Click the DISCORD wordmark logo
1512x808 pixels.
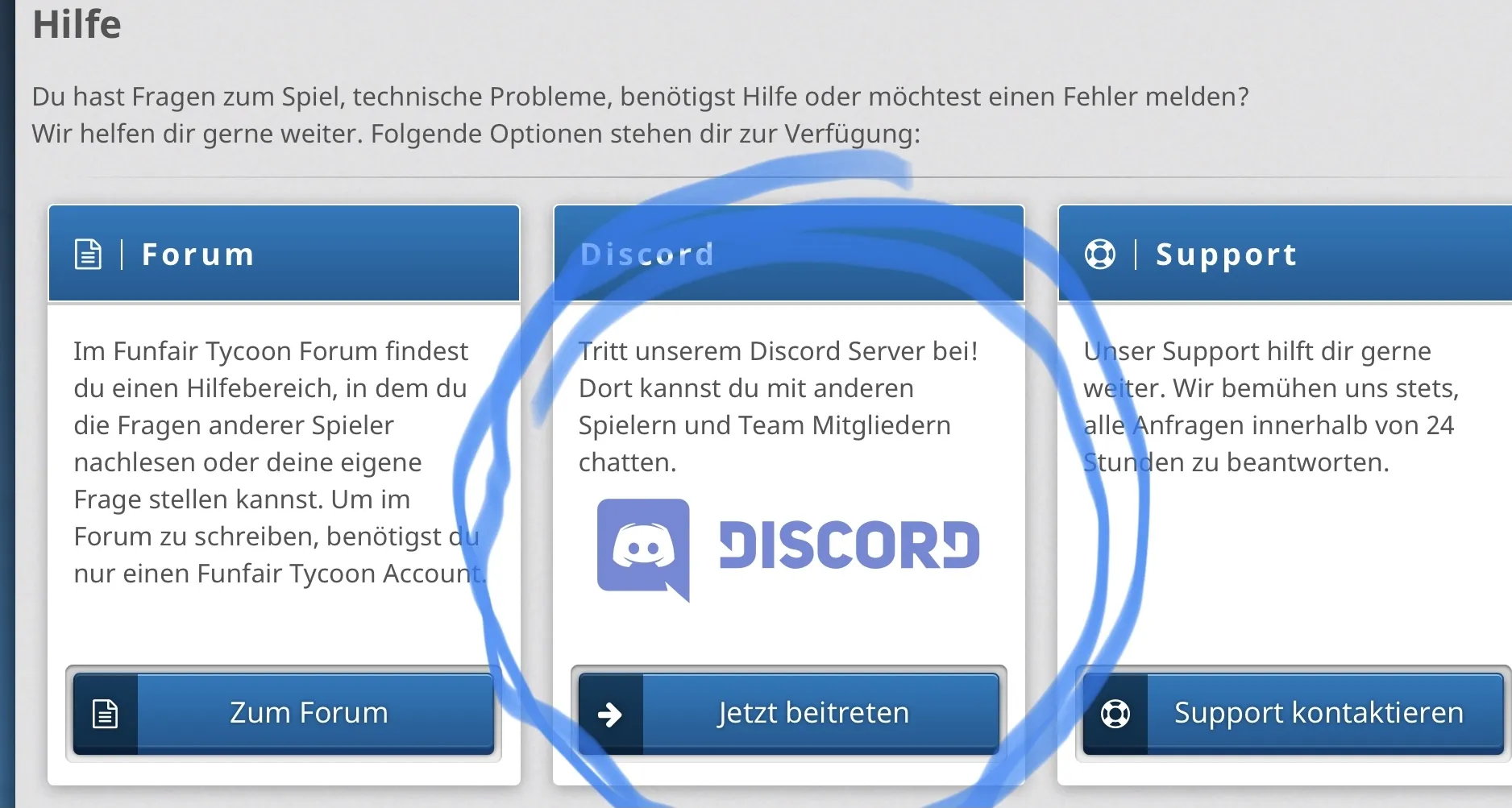point(849,545)
